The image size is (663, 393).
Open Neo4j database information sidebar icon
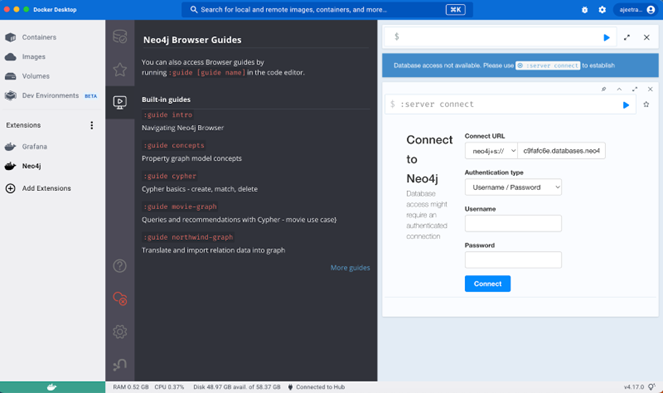coord(120,36)
